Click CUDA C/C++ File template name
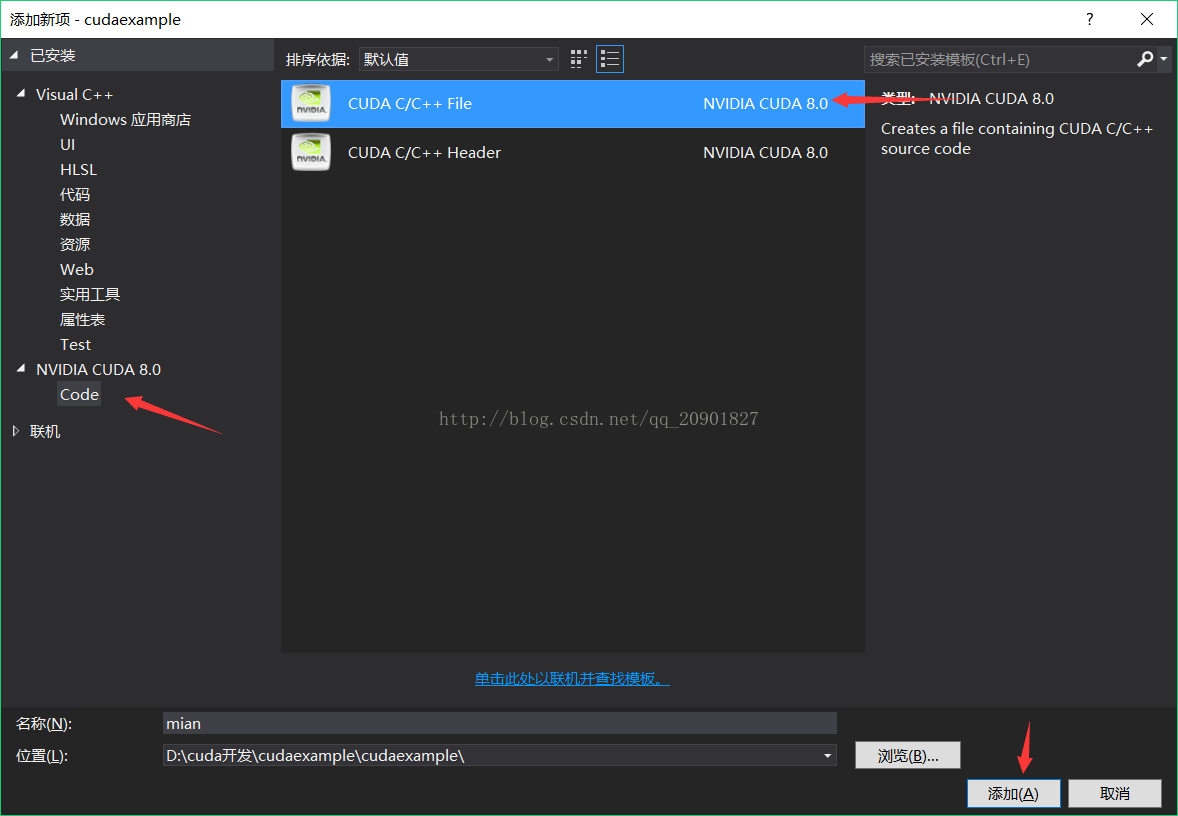 point(410,104)
